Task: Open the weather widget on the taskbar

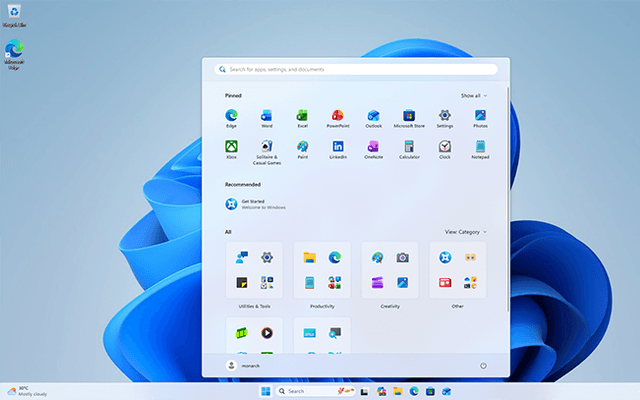Action: click(27, 391)
